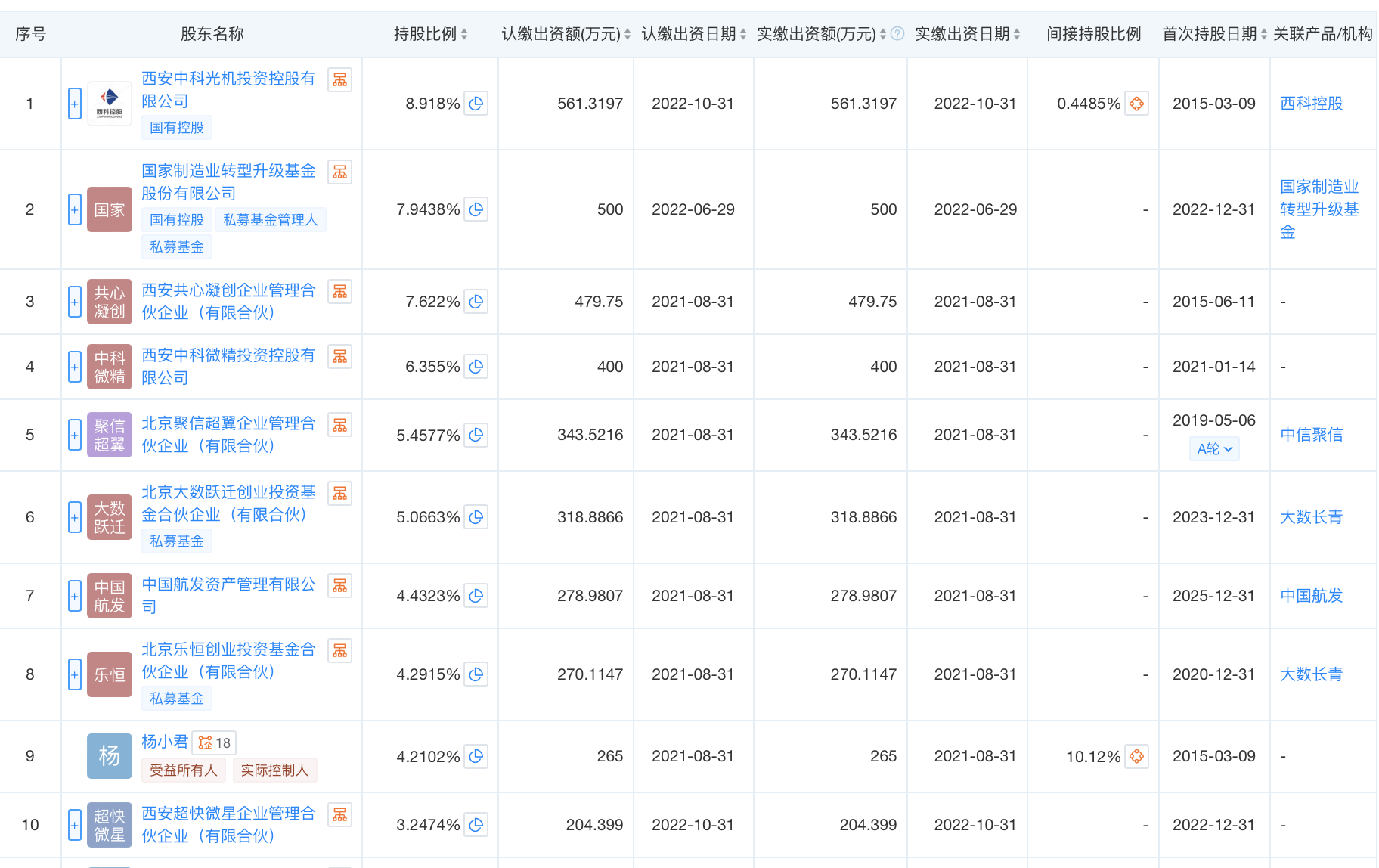Image resolution: width=1379 pixels, height=868 pixels.
Task: Click help icon beside 实缴出资额(万元)
Action: [897, 33]
